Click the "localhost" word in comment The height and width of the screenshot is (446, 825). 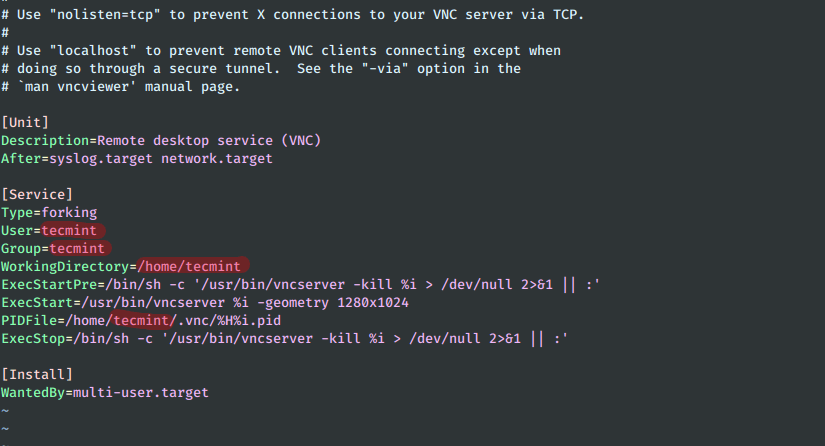pyautogui.click(x=93, y=51)
